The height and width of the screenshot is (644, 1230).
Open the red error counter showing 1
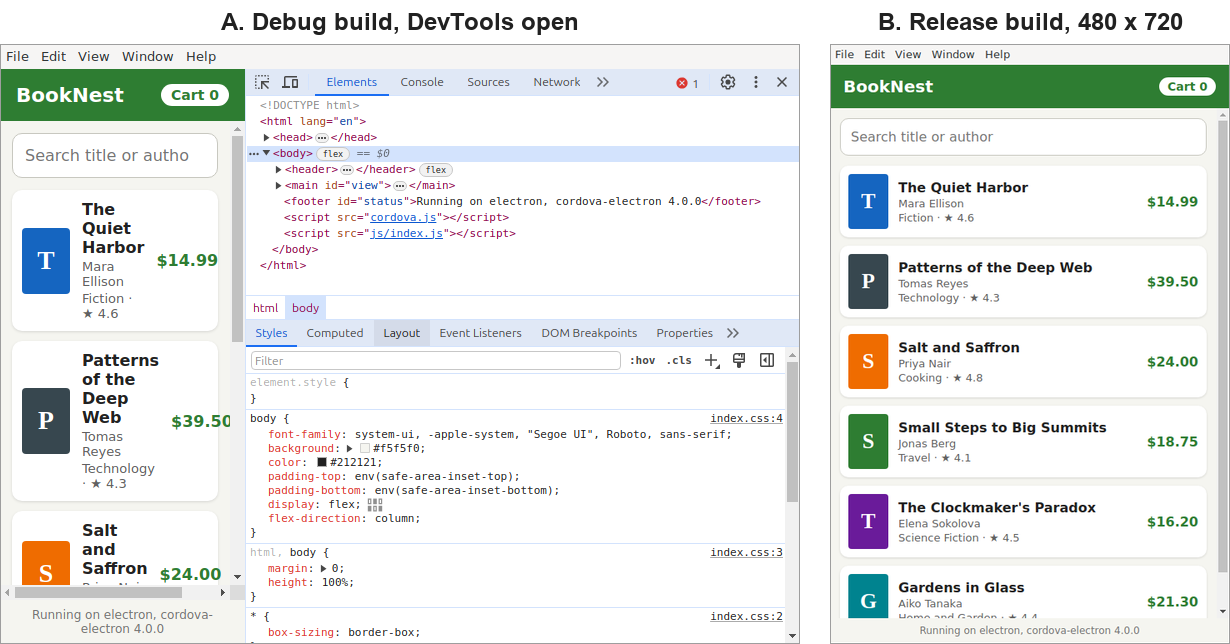pos(687,83)
